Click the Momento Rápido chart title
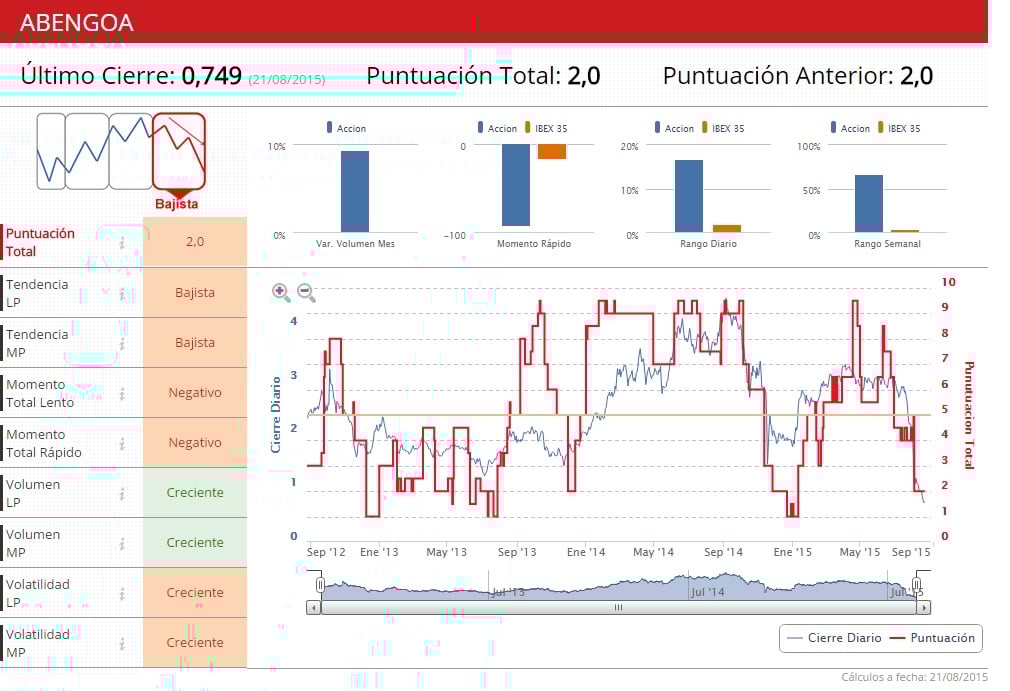 coord(534,243)
